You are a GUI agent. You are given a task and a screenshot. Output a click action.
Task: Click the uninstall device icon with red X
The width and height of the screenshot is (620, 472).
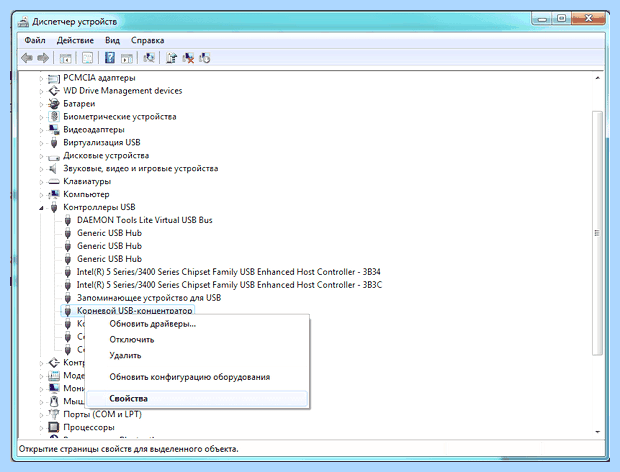[x=188, y=58]
